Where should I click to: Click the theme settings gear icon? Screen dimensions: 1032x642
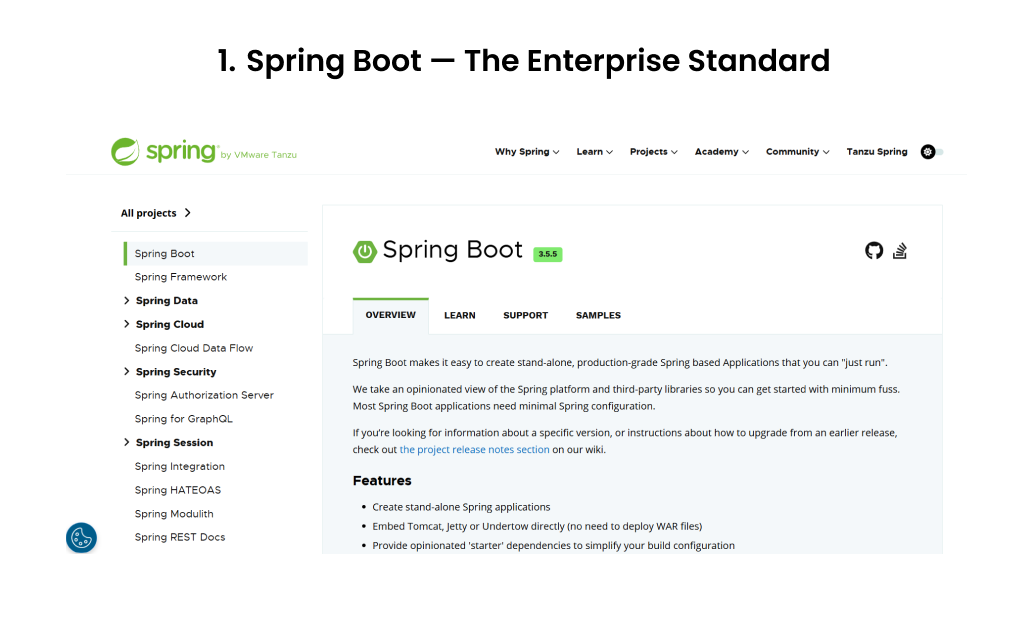click(x=928, y=151)
